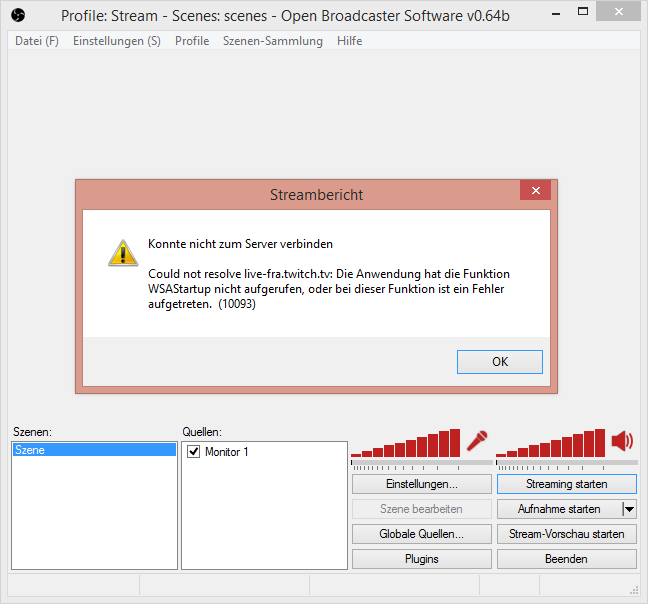Select the Szene entry in scenes list
Viewport: 648px width, 604px height.
tap(95, 449)
